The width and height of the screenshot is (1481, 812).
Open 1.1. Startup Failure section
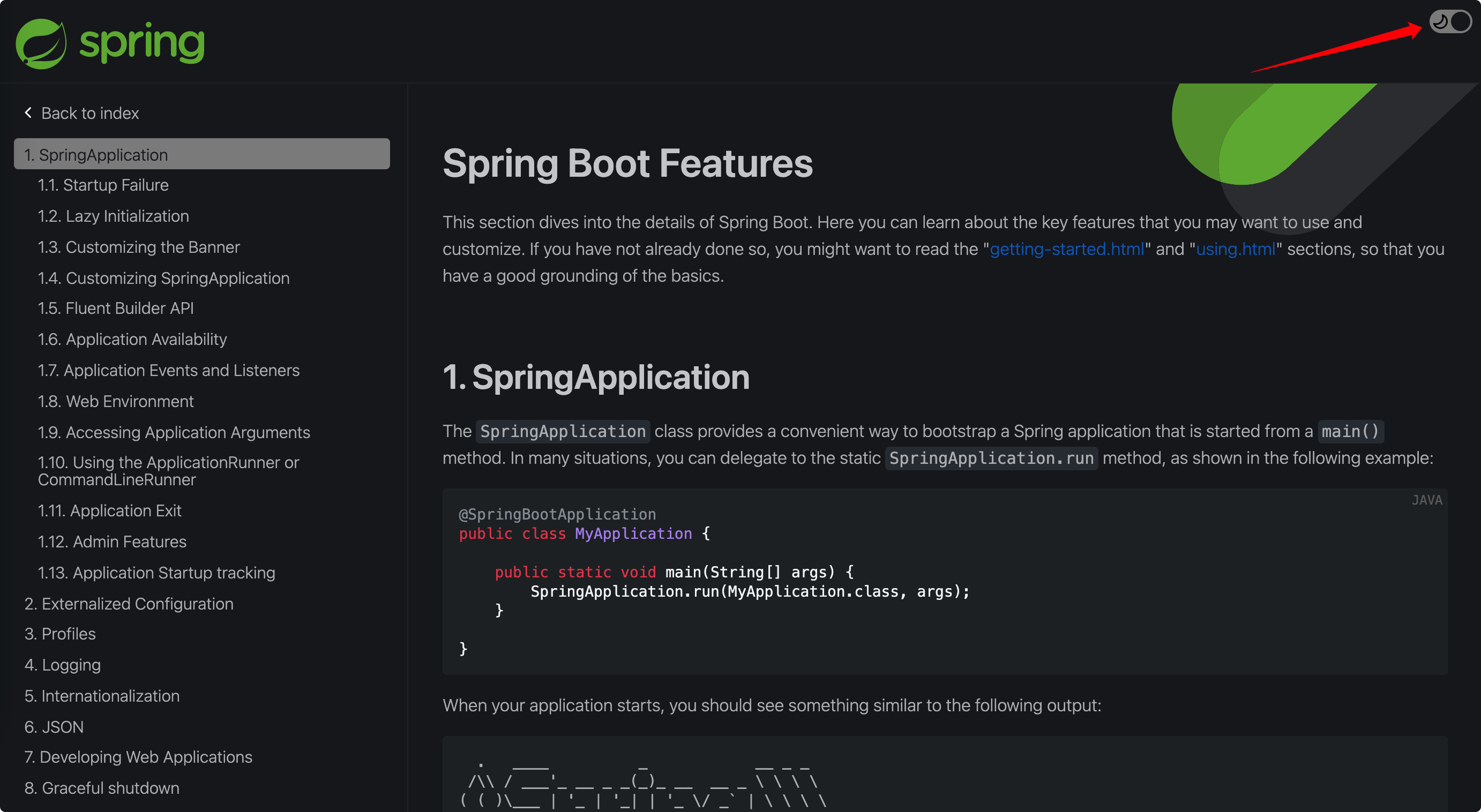point(103,185)
